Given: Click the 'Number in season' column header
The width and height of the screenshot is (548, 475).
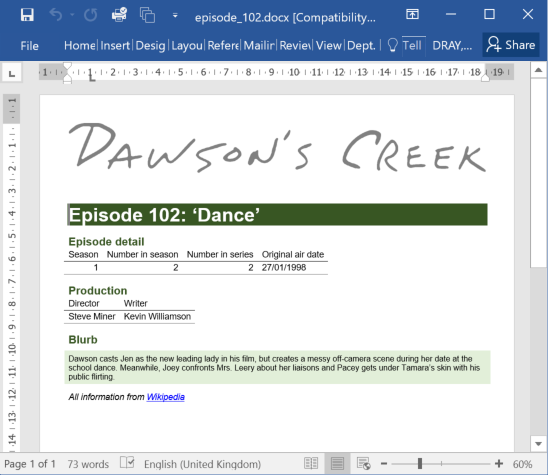Looking at the screenshot, I should tap(143, 254).
